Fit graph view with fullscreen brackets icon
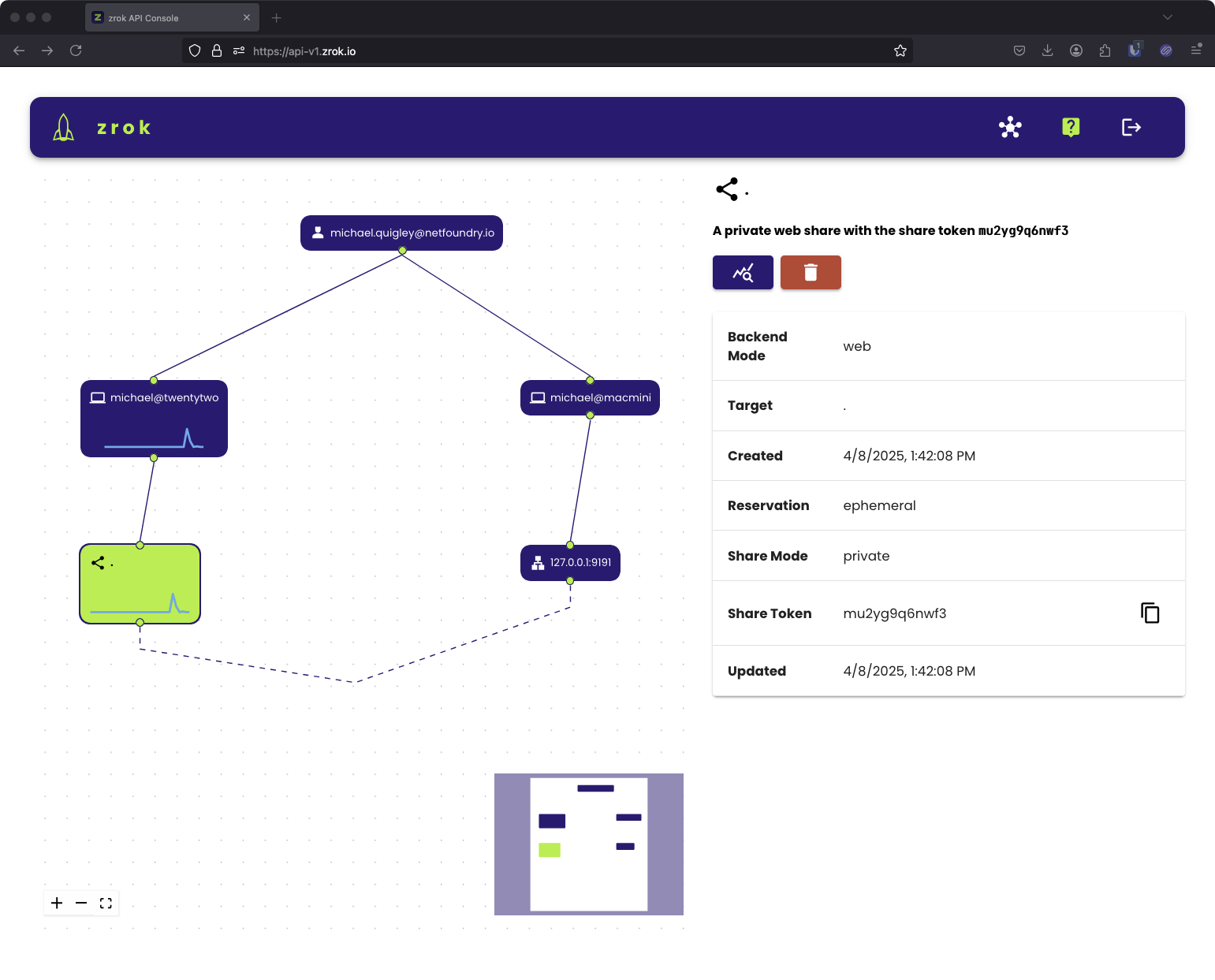The width and height of the screenshot is (1215, 980). pos(106,903)
